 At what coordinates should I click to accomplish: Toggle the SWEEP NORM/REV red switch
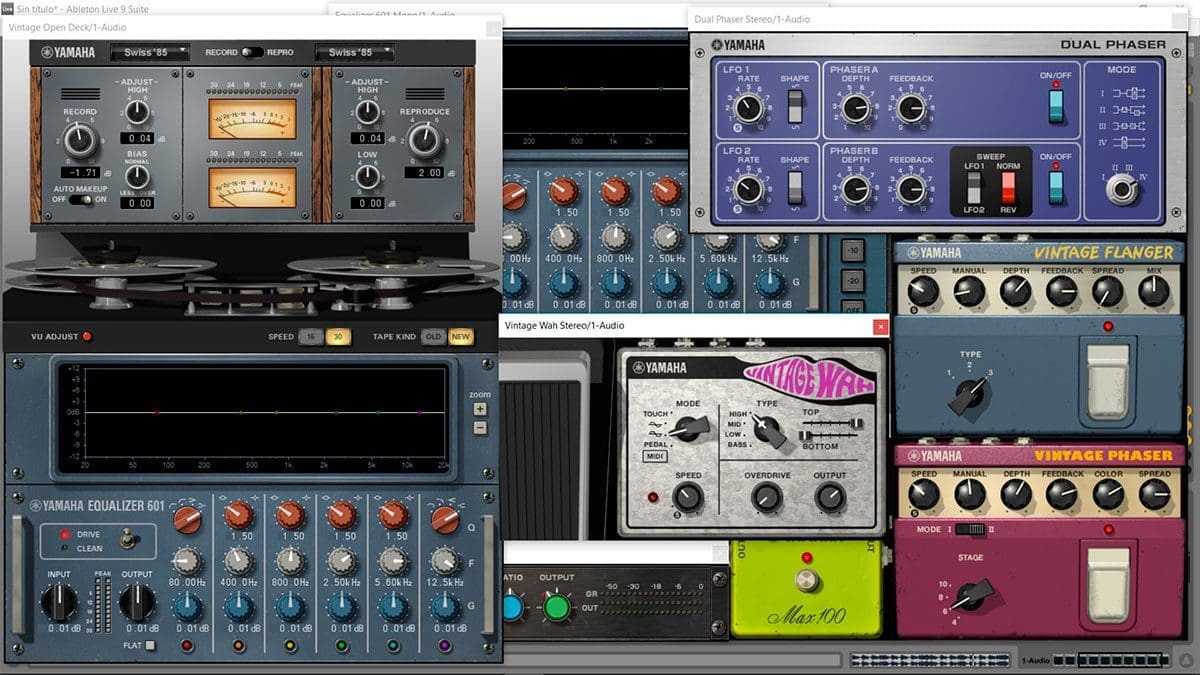[1008, 188]
